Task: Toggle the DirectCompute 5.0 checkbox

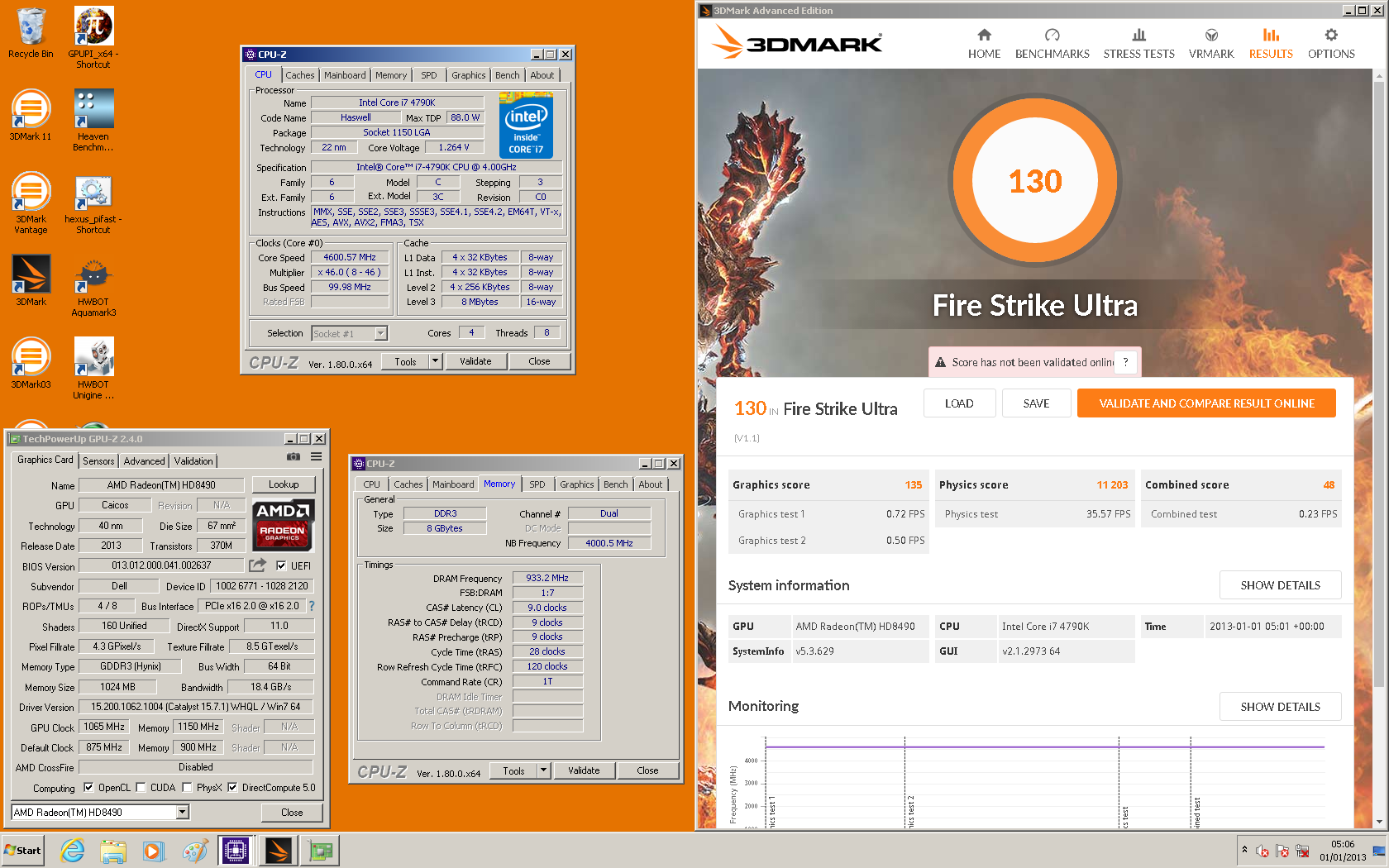Action: tap(232, 788)
